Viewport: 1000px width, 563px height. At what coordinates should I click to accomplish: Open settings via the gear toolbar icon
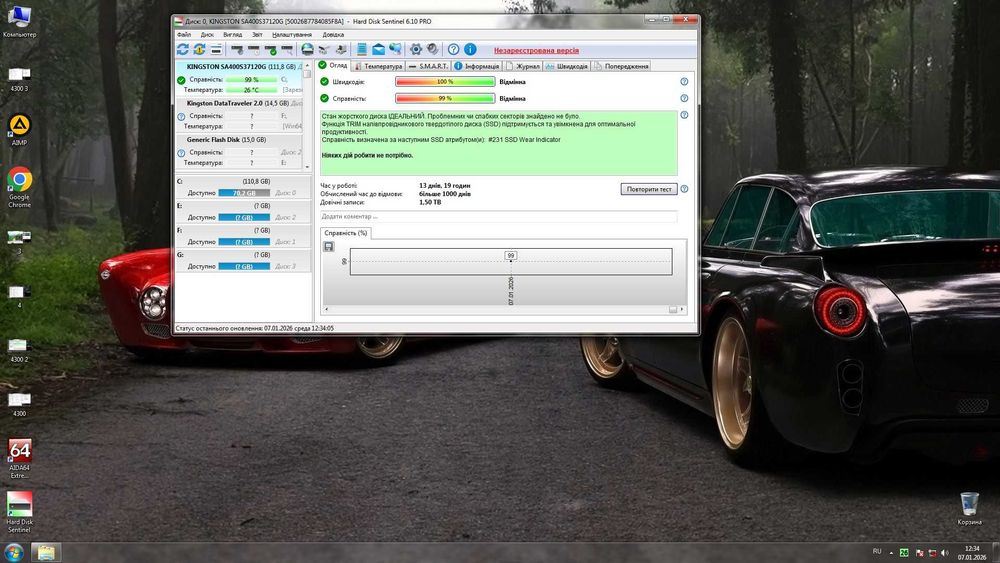416,49
